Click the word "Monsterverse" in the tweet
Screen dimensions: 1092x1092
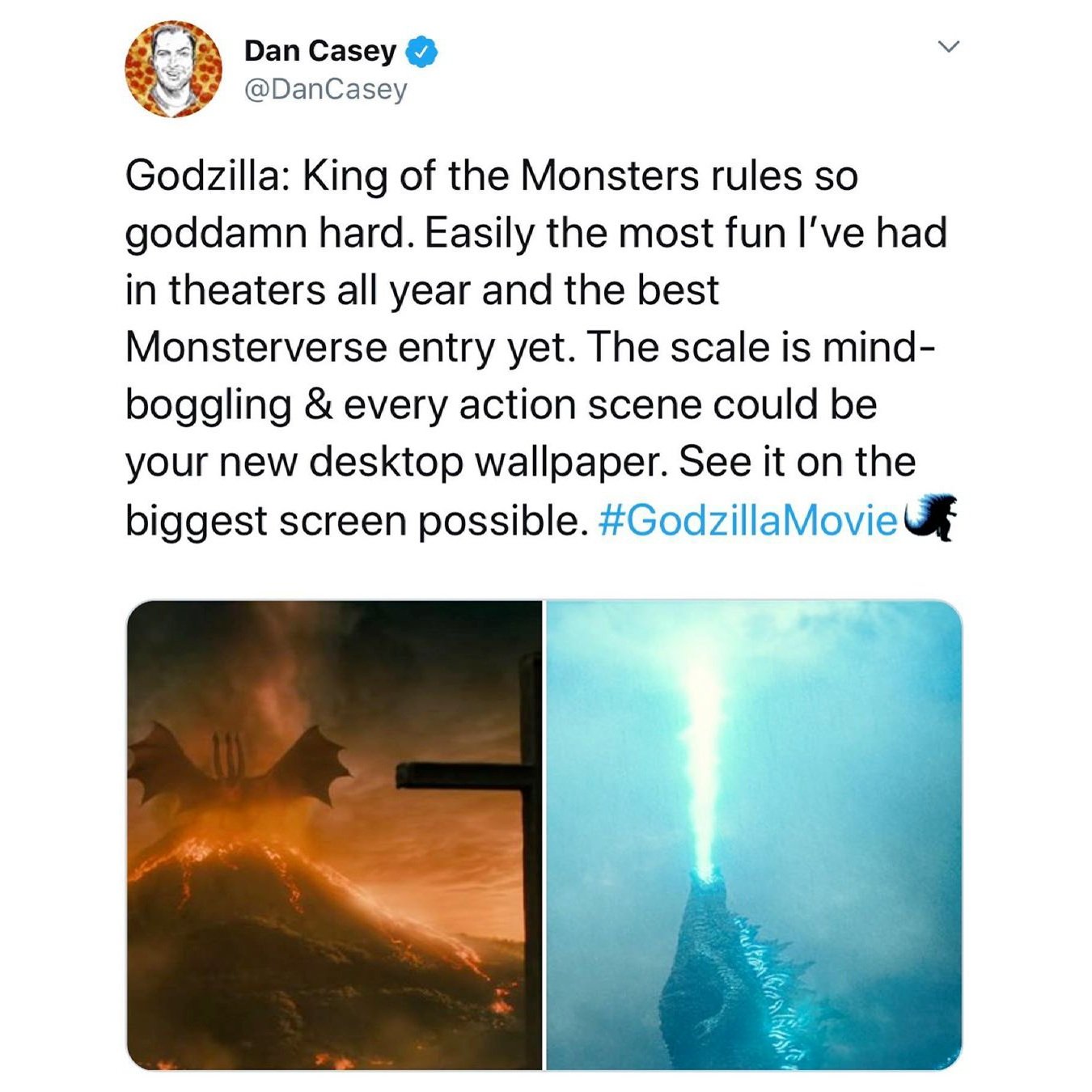tap(256, 348)
